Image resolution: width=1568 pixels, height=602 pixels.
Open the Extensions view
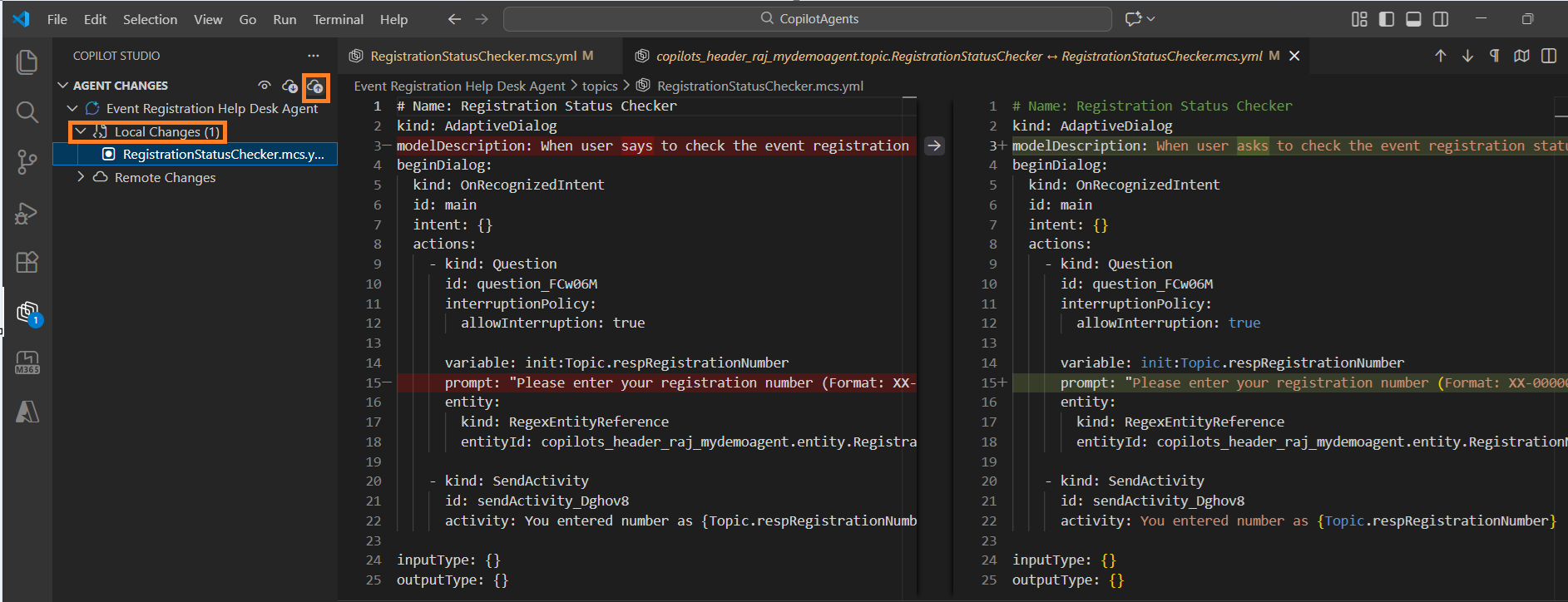(x=27, y=262)
